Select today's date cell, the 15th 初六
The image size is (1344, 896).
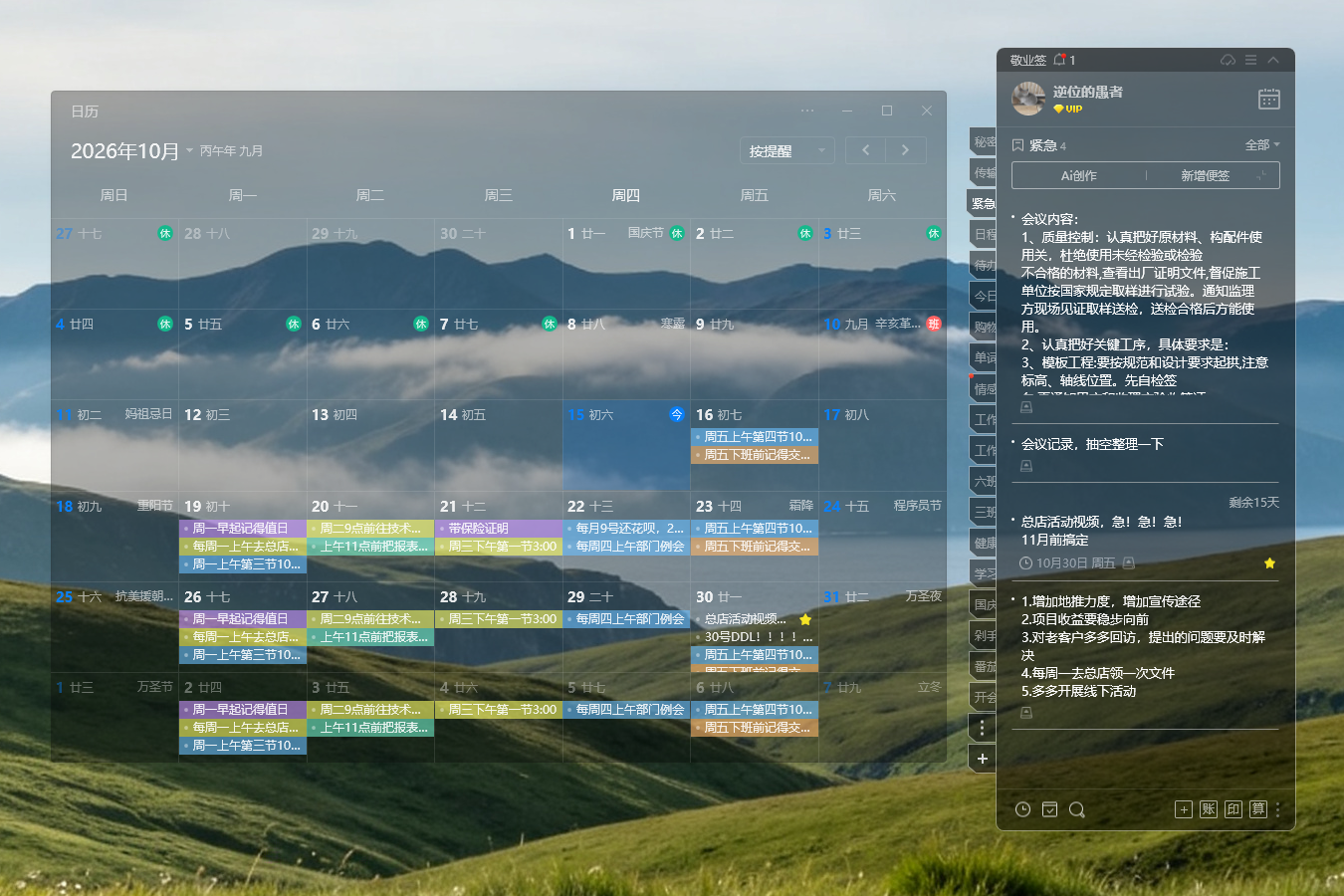[x=626, y=445]
